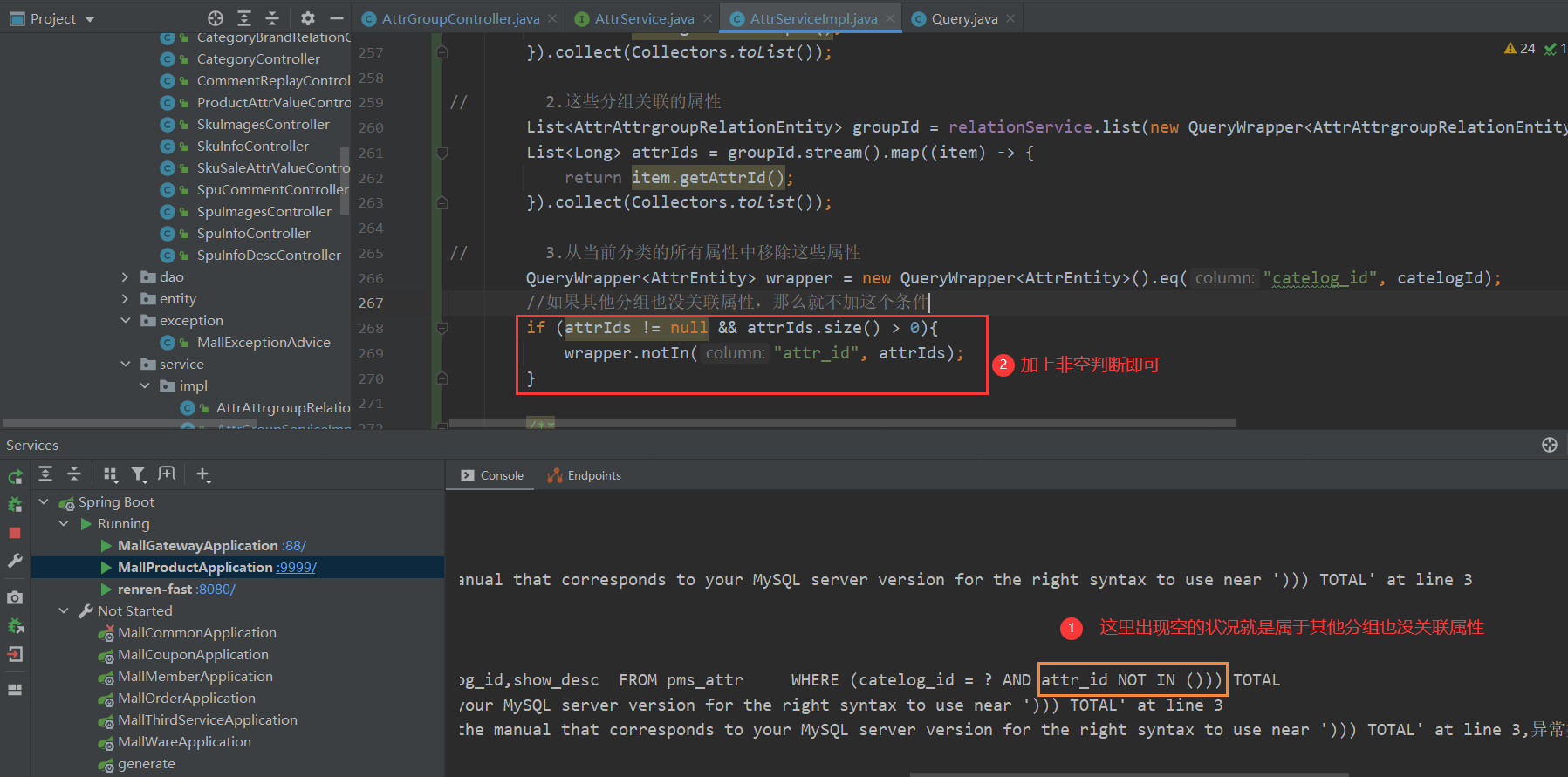Stop the running service red square
The image size is (1568, 777).
(15, 533)
